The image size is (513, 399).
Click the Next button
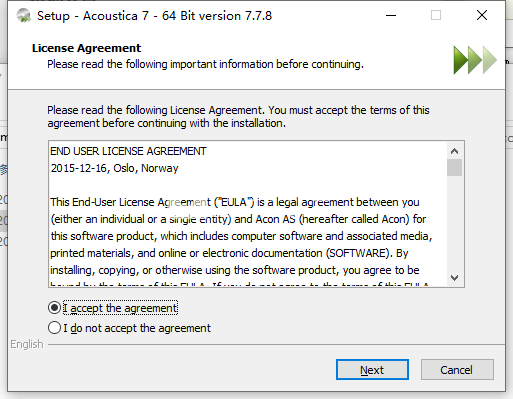[x=372, y=370]
